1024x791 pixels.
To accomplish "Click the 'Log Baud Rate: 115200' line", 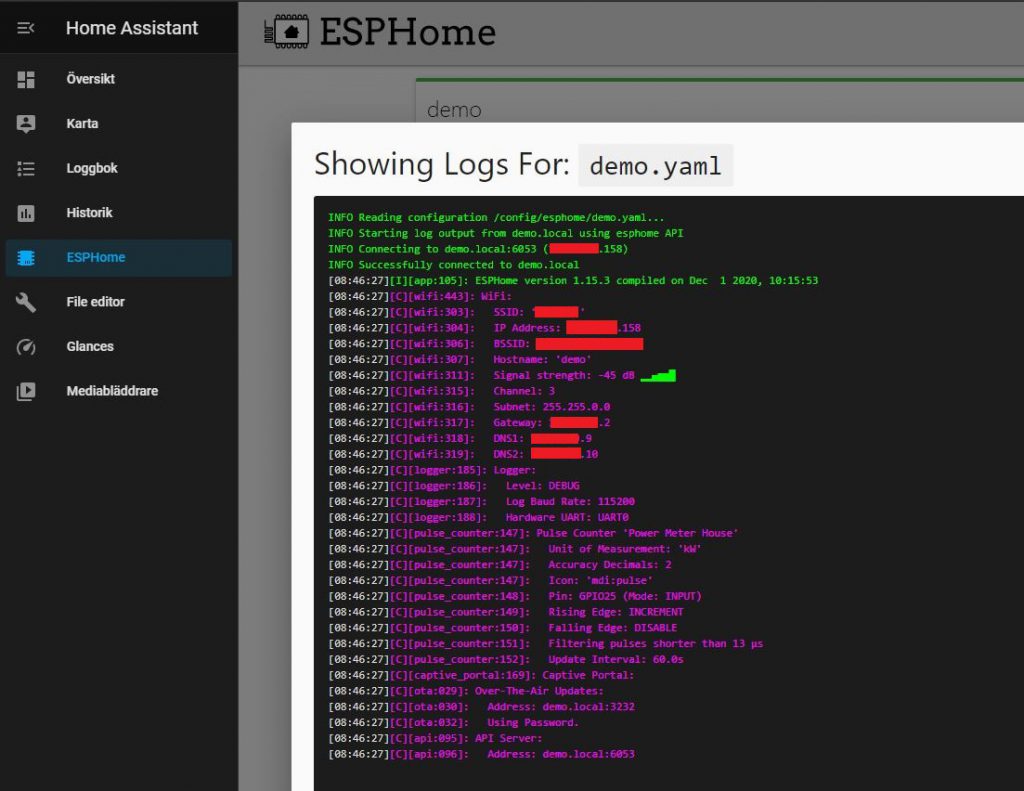I will point(481,501).
